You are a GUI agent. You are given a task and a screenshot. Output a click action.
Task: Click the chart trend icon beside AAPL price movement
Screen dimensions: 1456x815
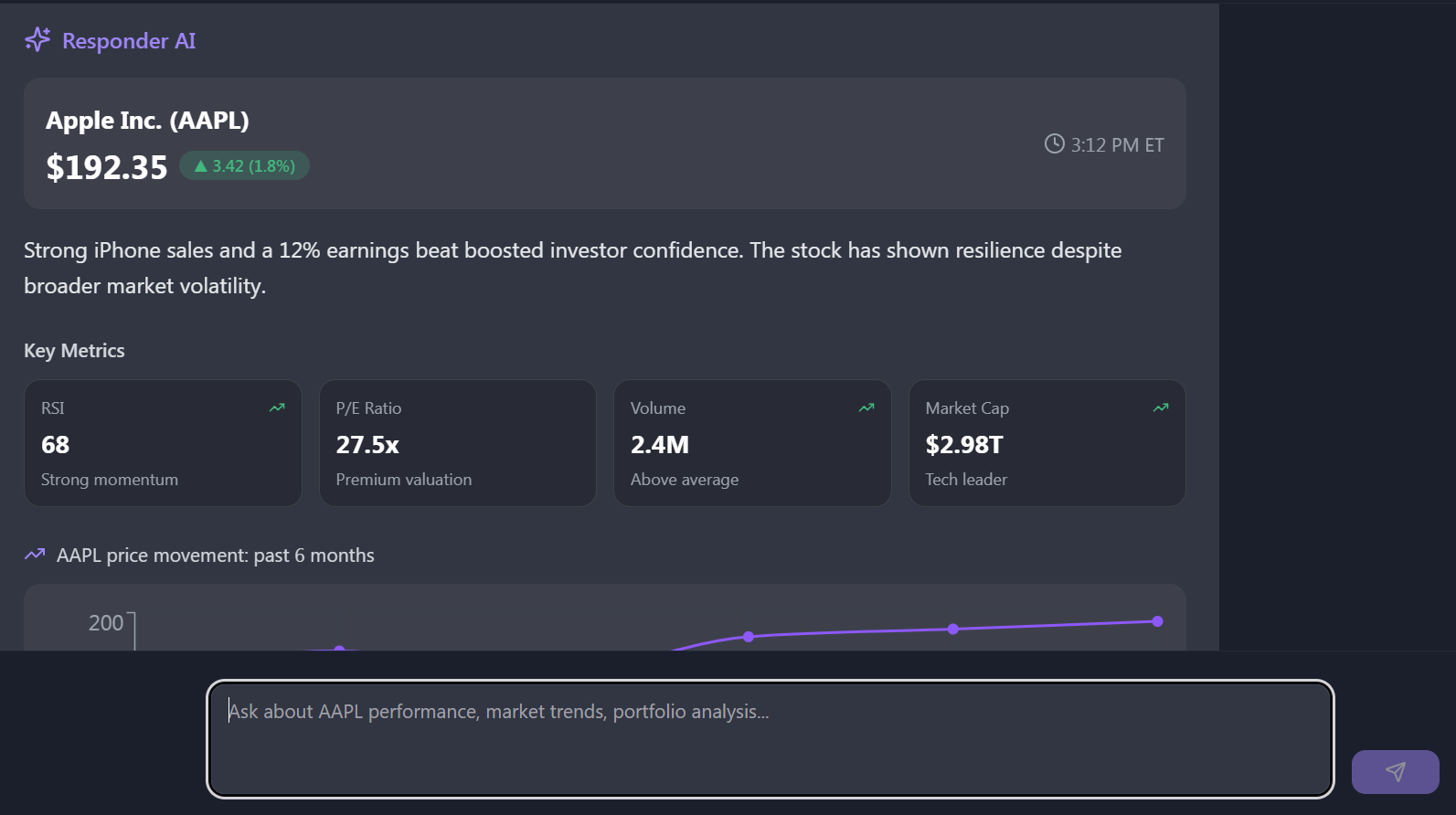click(x=35, y=555)
